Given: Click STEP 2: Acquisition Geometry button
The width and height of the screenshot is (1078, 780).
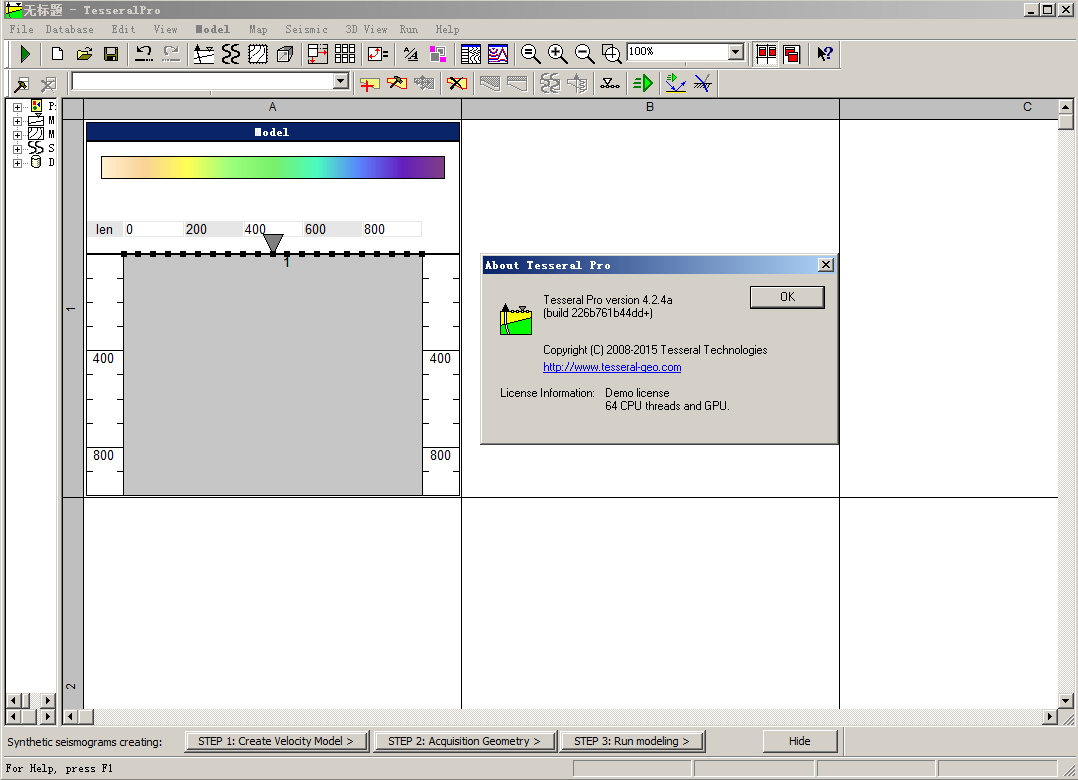Looking at the screenshot, I should (465, 741).
